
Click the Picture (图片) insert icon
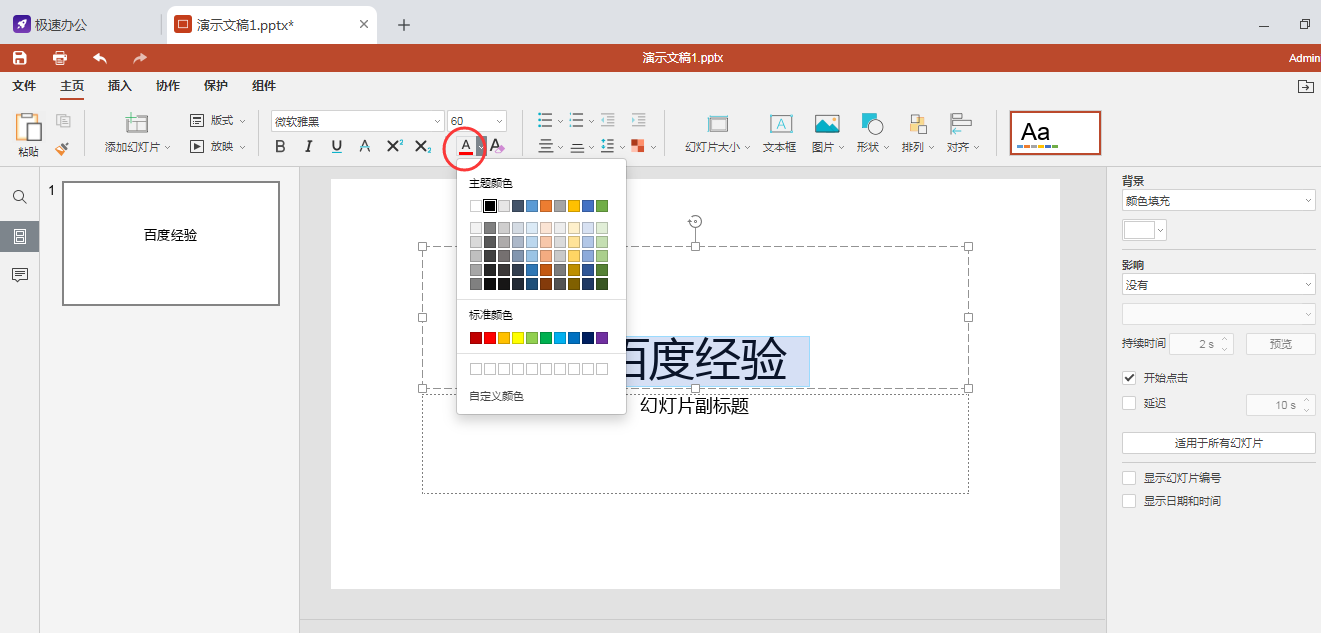point(827,124)
